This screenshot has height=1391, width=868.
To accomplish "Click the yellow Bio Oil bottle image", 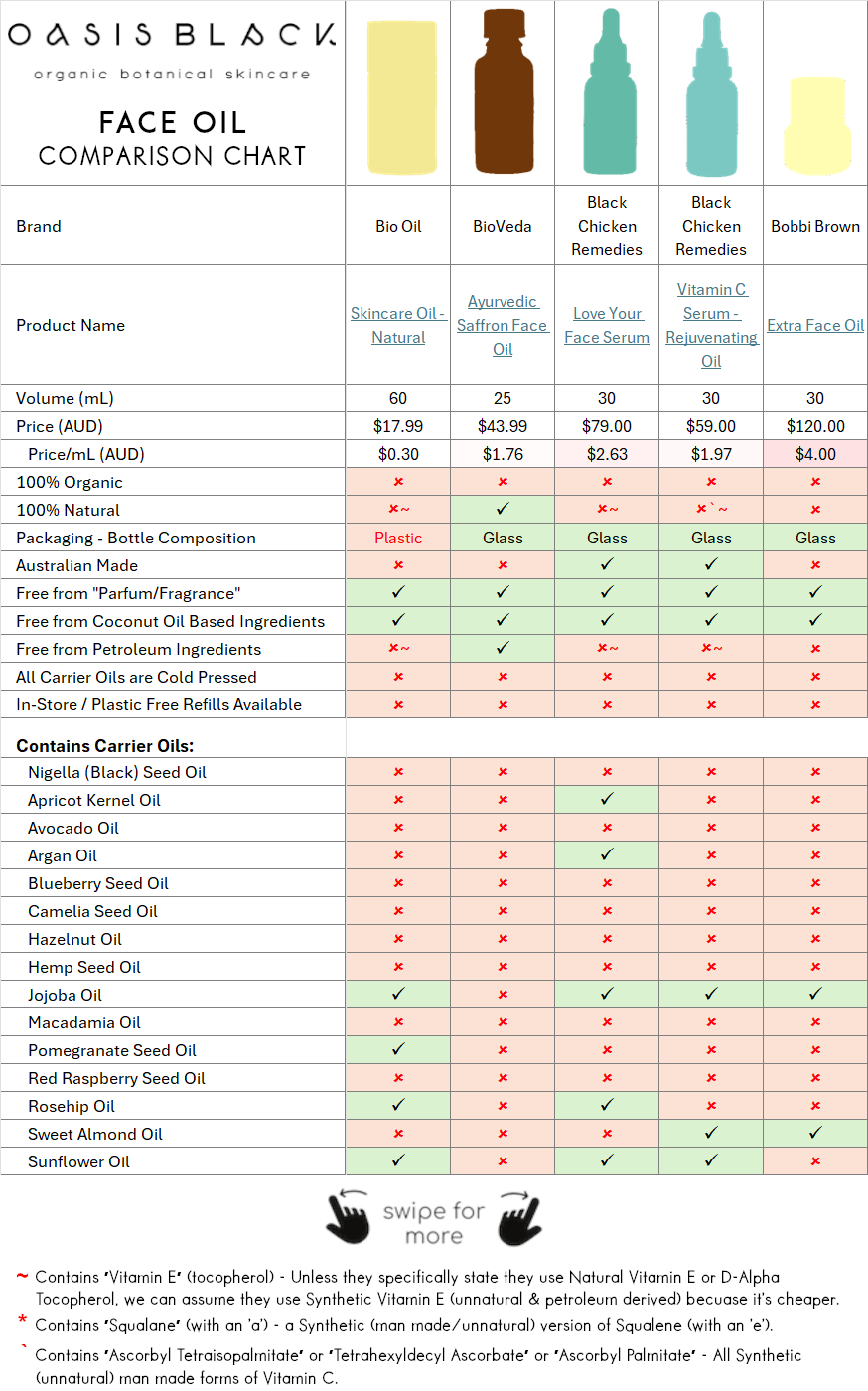I will tap(401, 96).
